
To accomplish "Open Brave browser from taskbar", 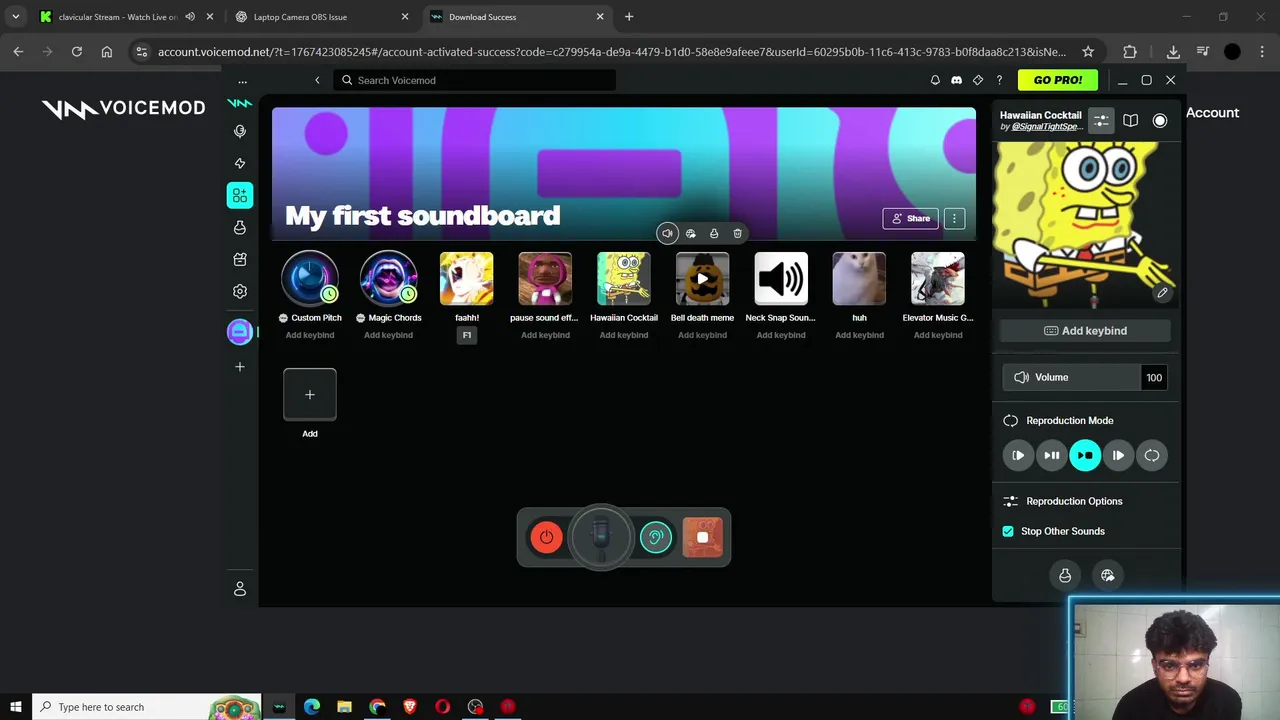I will pyautogui.click(x=410, y=707).
